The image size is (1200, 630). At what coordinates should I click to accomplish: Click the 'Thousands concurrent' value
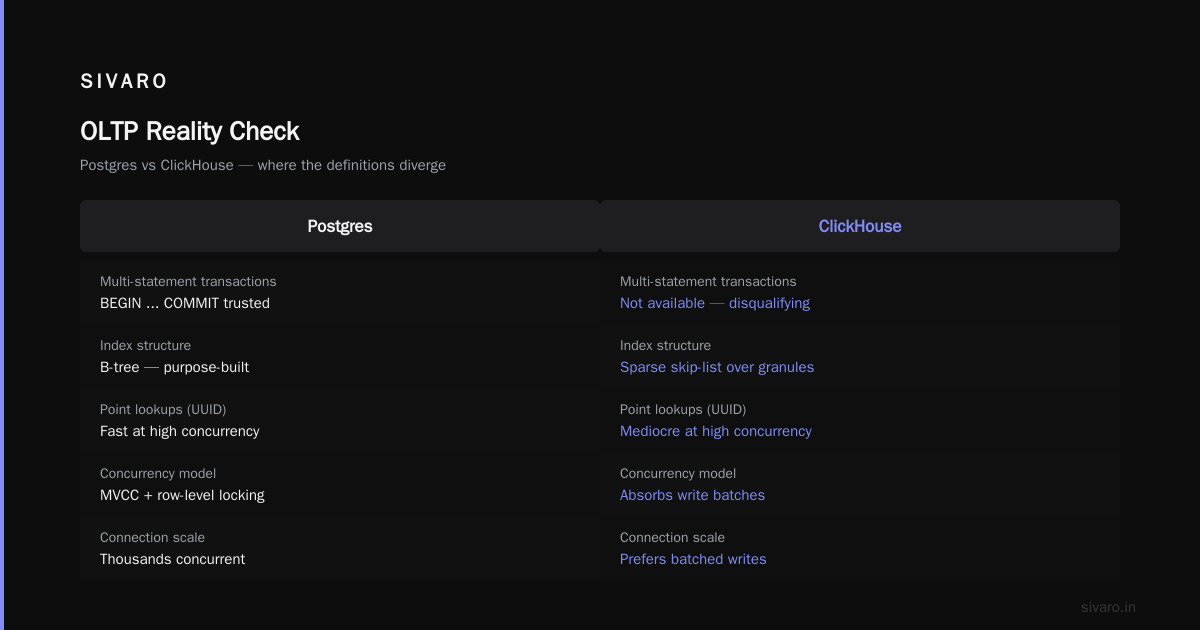172,559
